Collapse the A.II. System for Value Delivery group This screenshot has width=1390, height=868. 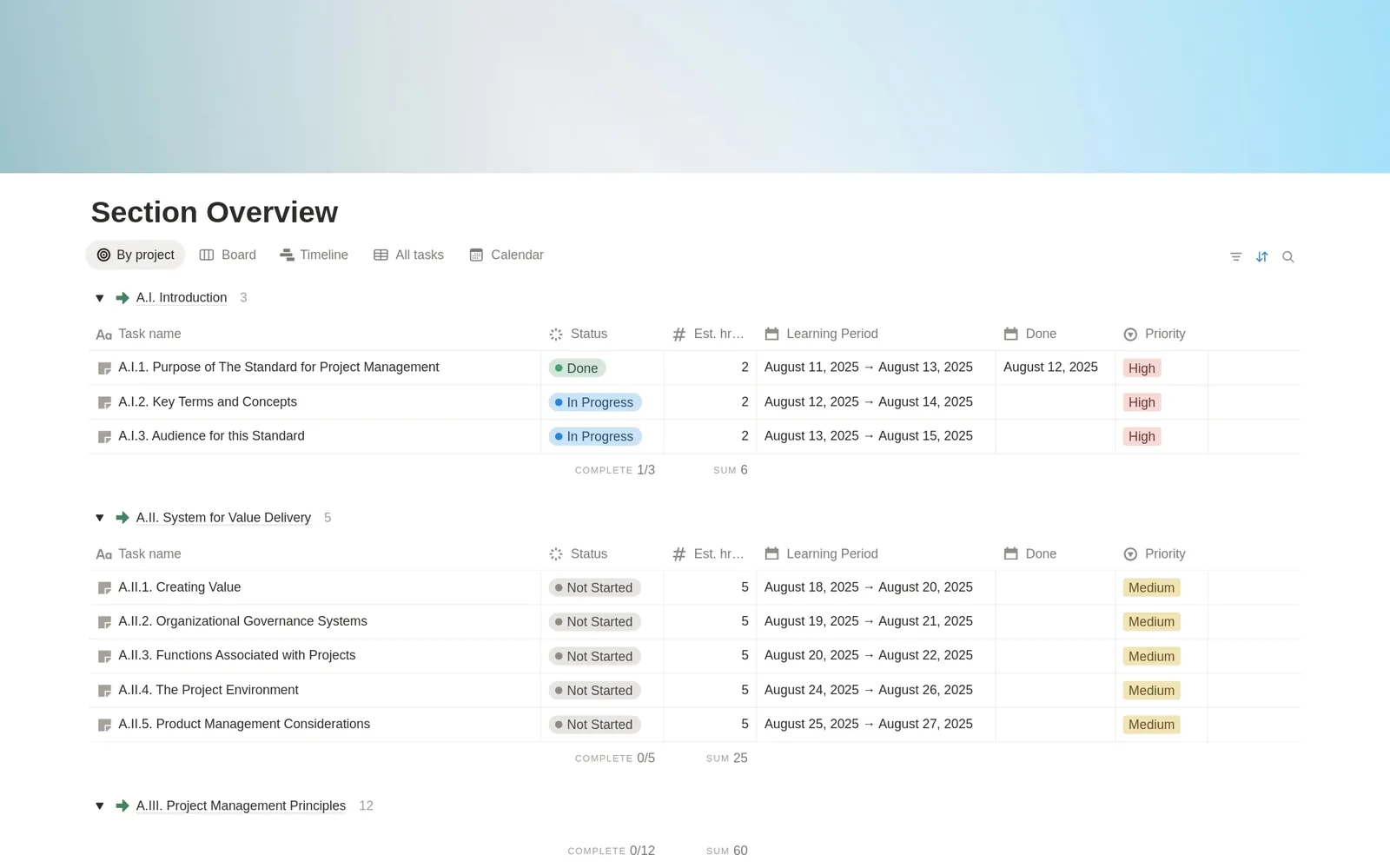[x=100, y=518]
